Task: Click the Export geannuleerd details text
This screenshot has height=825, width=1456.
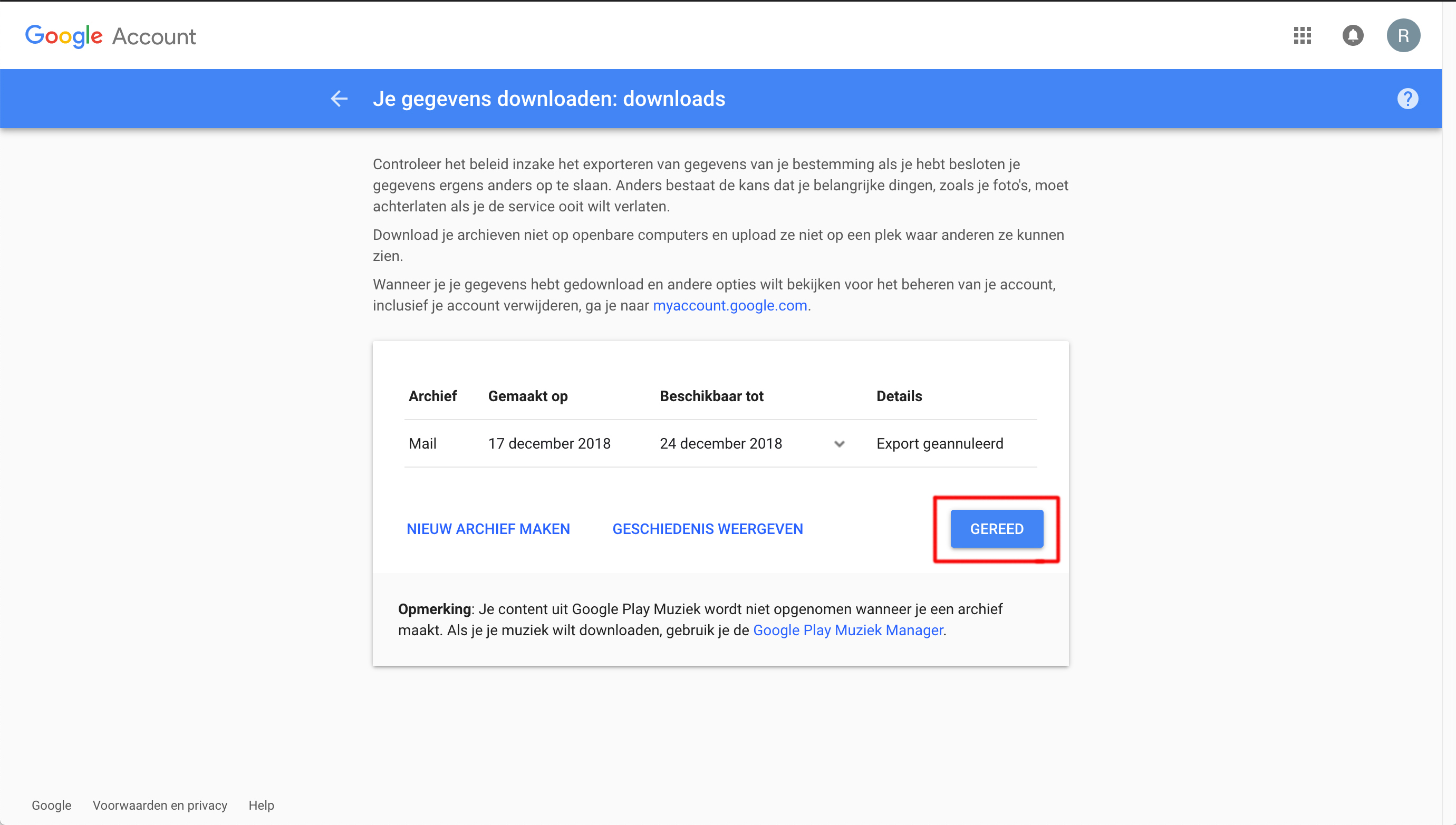Action: (x=940, y=444)
